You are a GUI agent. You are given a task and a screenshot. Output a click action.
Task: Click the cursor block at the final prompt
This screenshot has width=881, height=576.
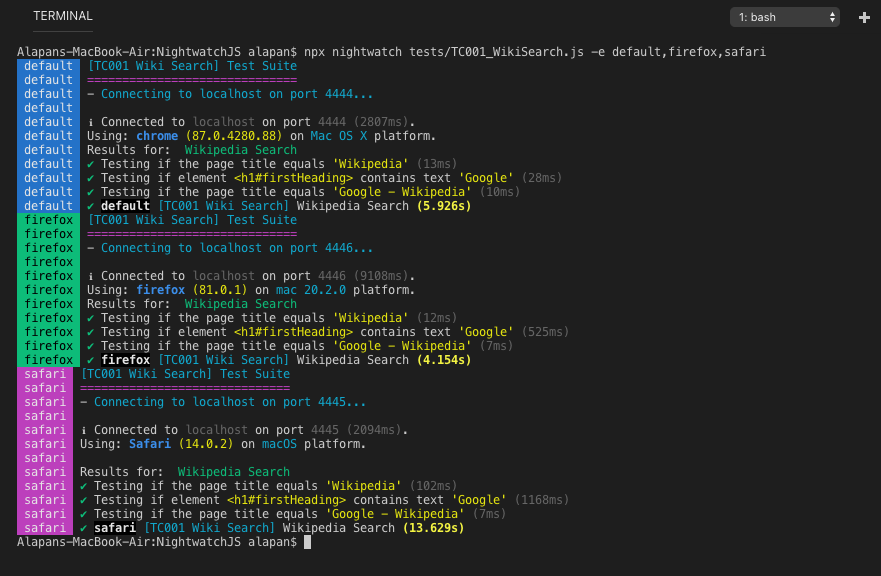pyautogui.click(x=308, y=542)
